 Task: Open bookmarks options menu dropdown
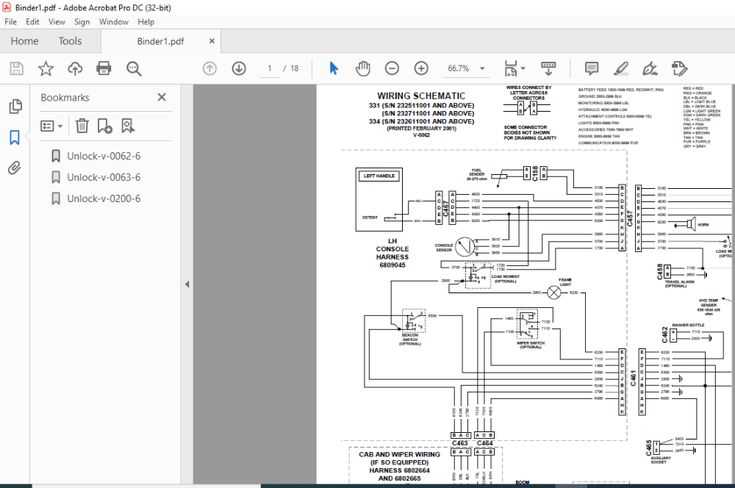point(52,126)
